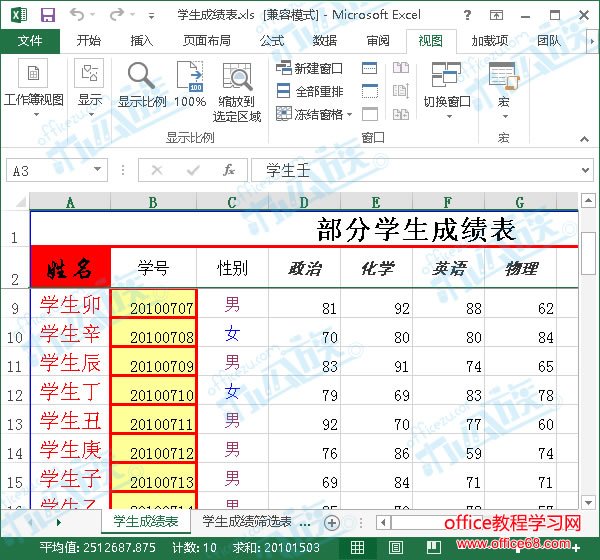This screenshot has width=600, height=560.
Task: Select the 学生成绩表 sheet tab
Action: click(146, 521)
